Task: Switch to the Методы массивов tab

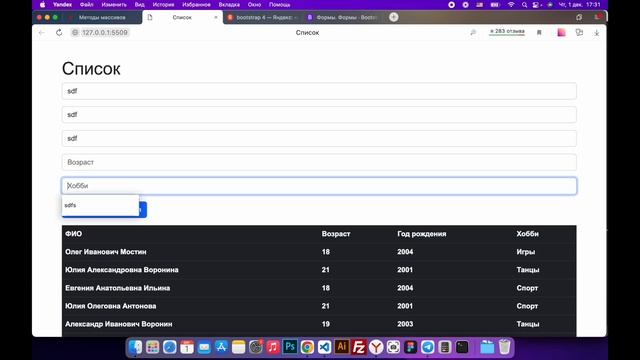Action: point(102,18)
